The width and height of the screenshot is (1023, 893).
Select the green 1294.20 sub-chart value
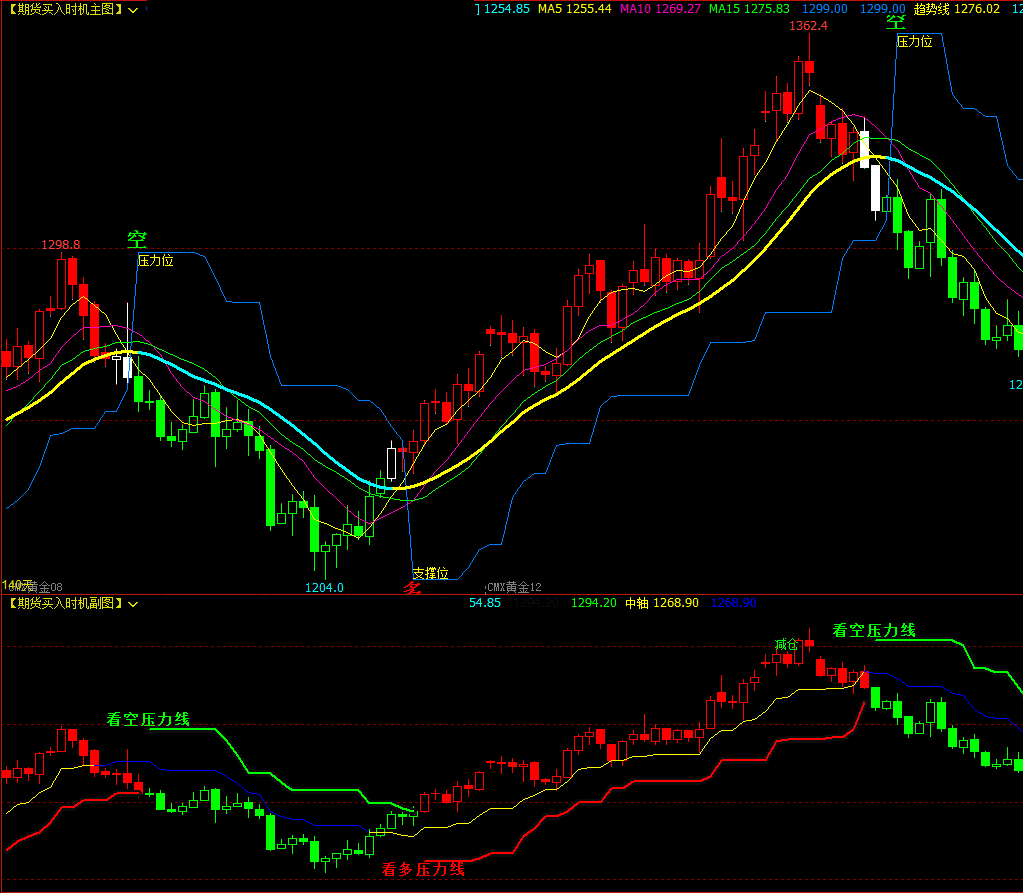[594, 603]
